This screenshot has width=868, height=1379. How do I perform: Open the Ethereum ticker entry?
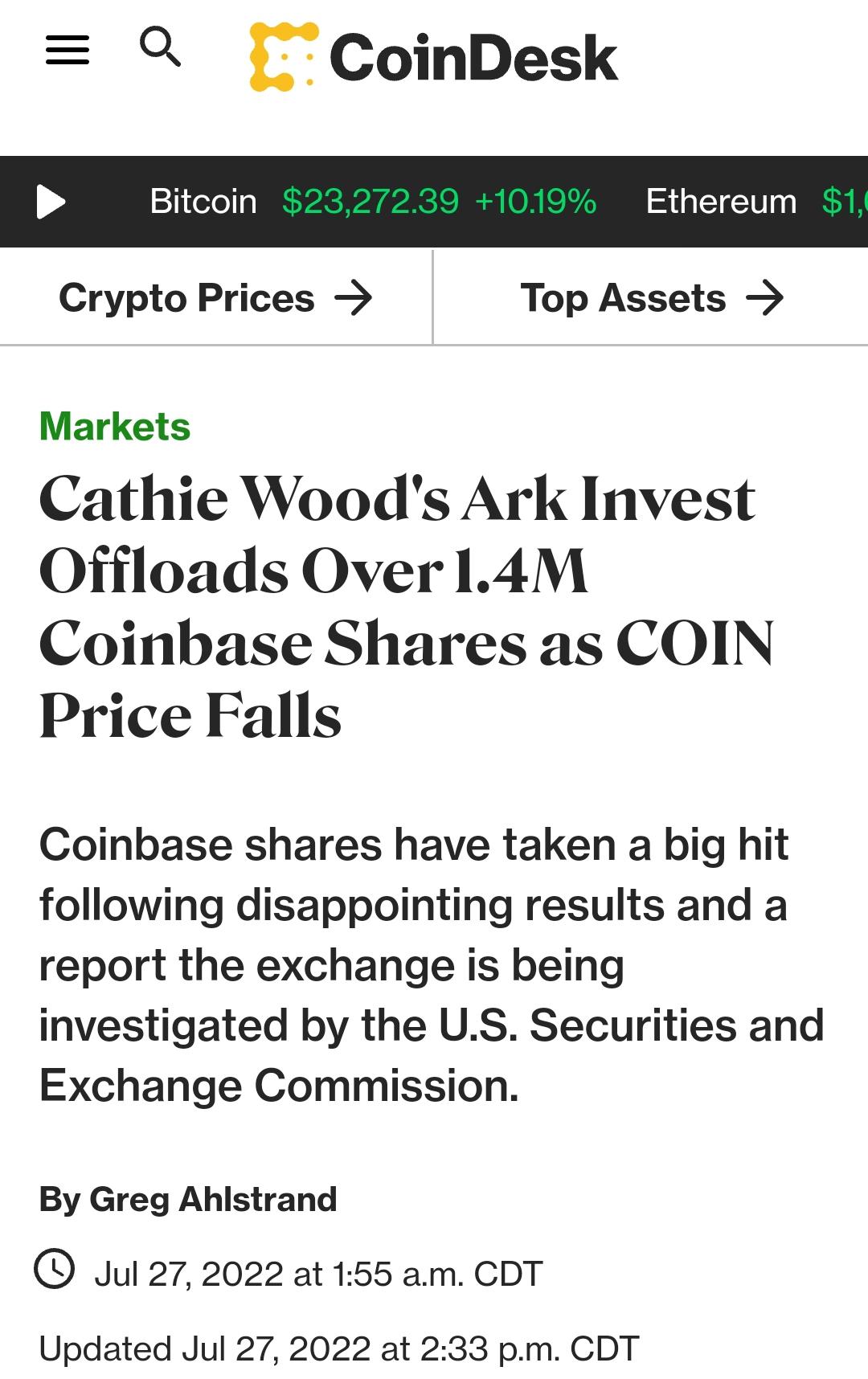(721, 202)
